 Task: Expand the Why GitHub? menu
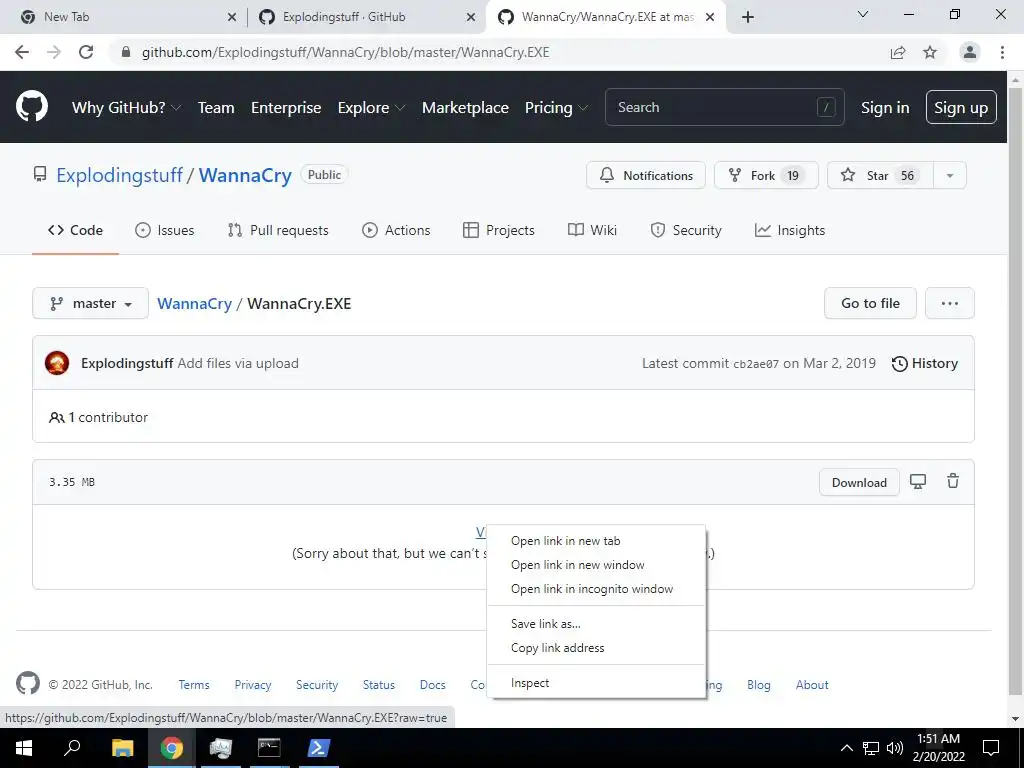pyautogui.click(x=126, y=108)
